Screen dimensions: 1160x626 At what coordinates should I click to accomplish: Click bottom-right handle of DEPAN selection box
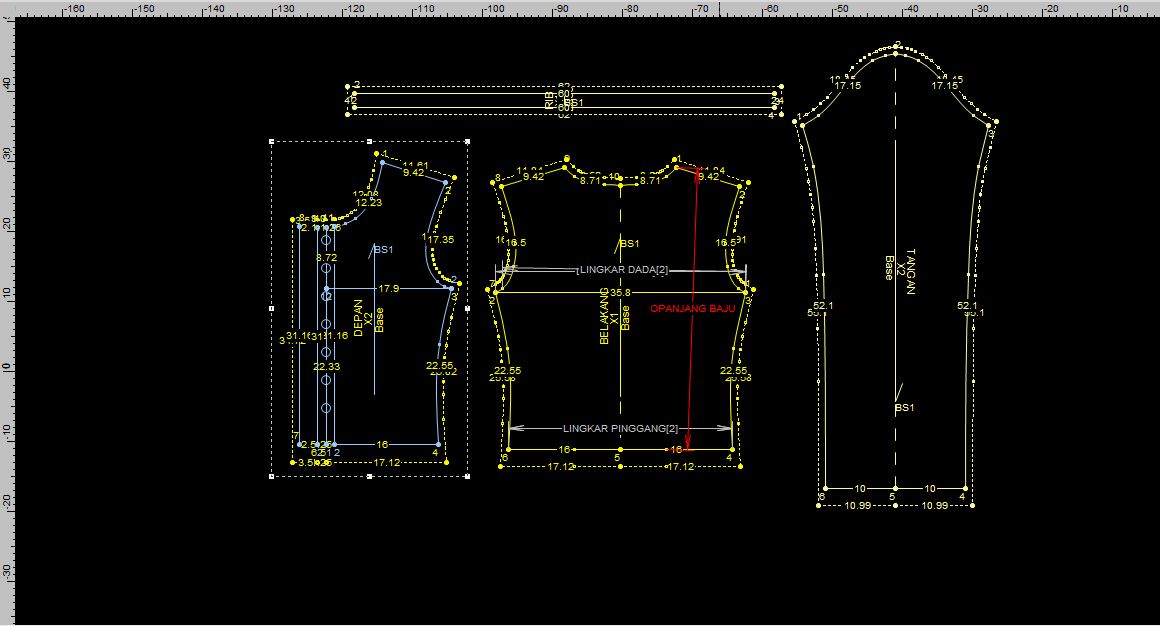point(468,476)
